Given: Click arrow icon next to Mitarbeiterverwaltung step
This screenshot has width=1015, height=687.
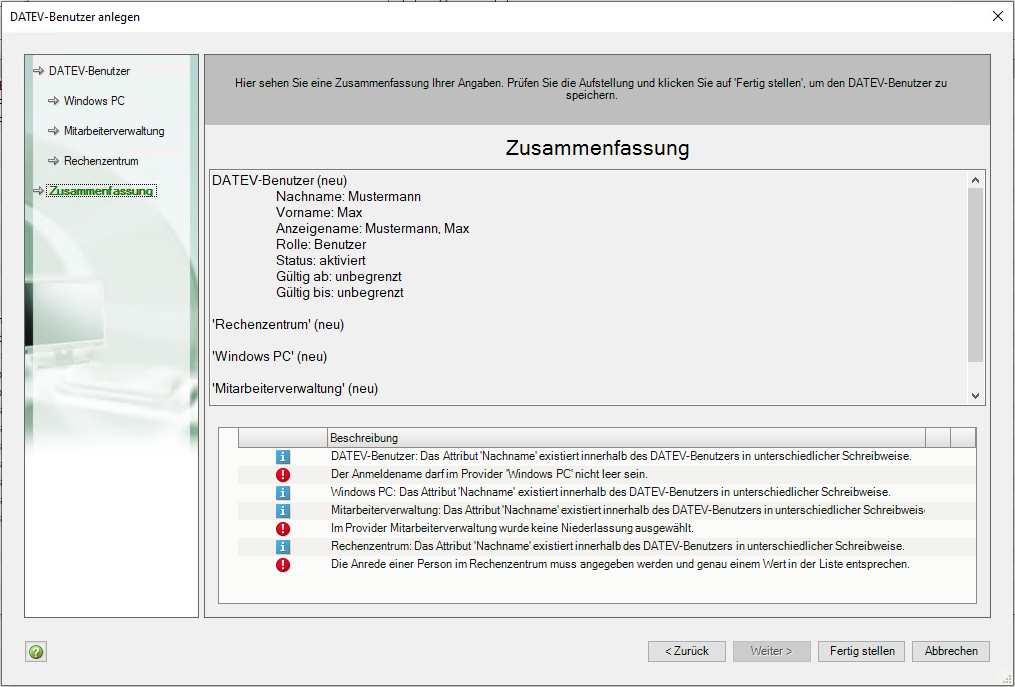Looking at the screenshot, I should coord(54,131).
